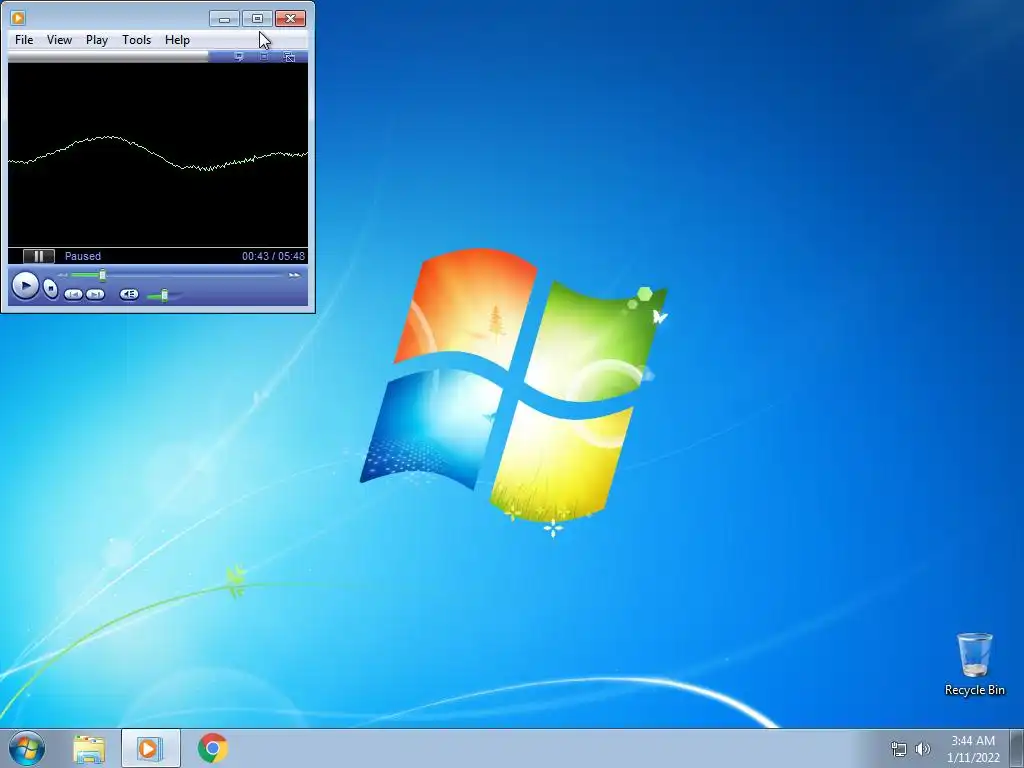Open the Recycle Bin on desktop
1024x768 pixels.
(x=974, y=664)
